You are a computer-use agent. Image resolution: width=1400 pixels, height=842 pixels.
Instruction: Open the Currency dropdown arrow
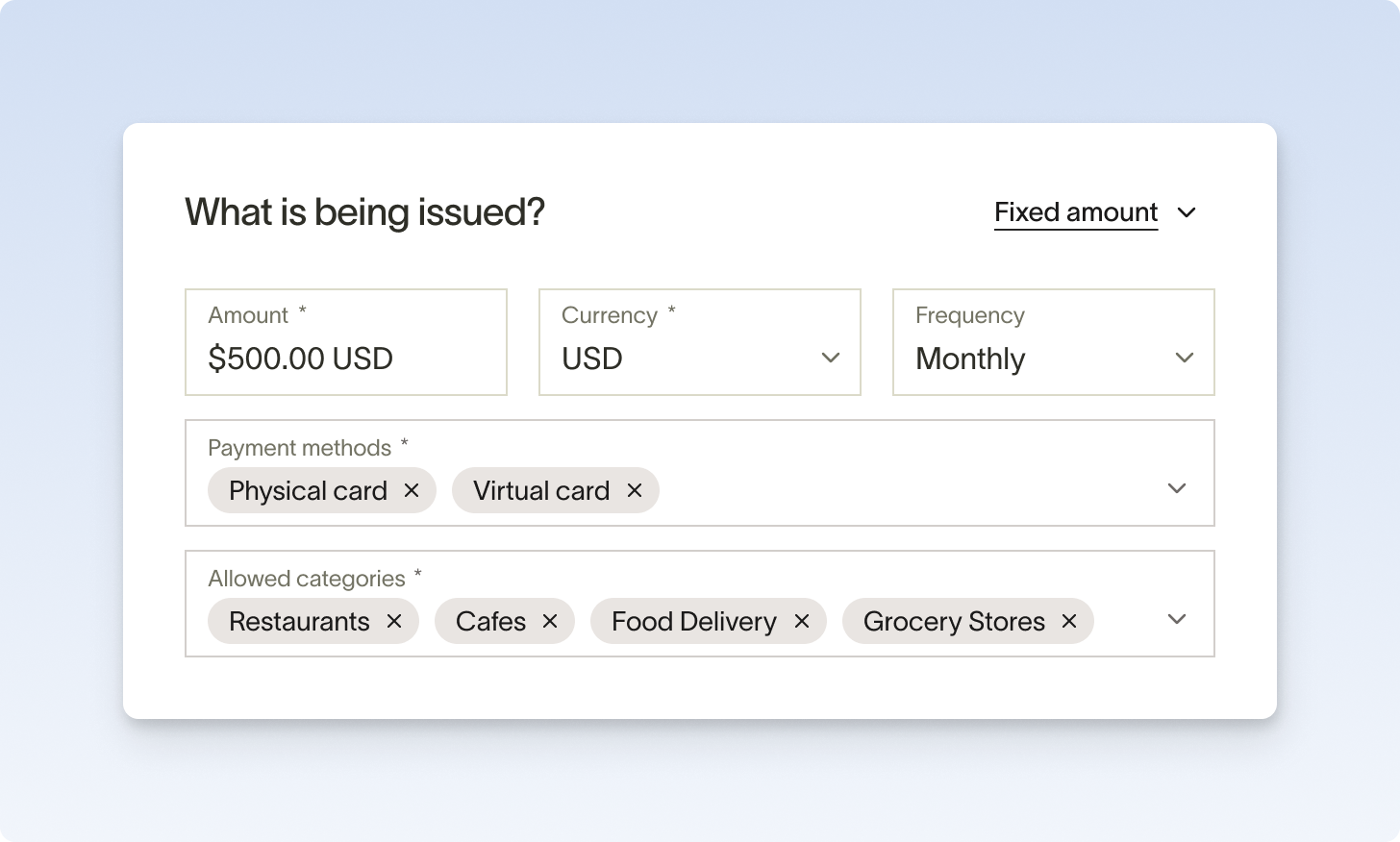pos(831,358)
